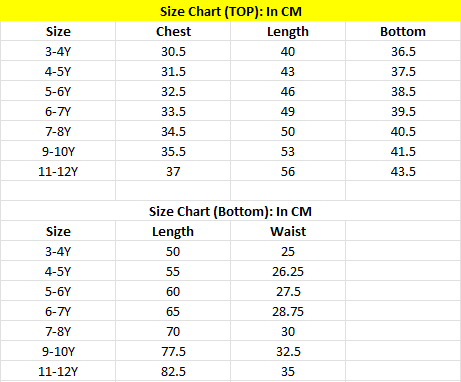This screenshot has height=382, width=461.
Task: Select the yellow Size Chart (TOP) title cell
Action: click(230, 11)
